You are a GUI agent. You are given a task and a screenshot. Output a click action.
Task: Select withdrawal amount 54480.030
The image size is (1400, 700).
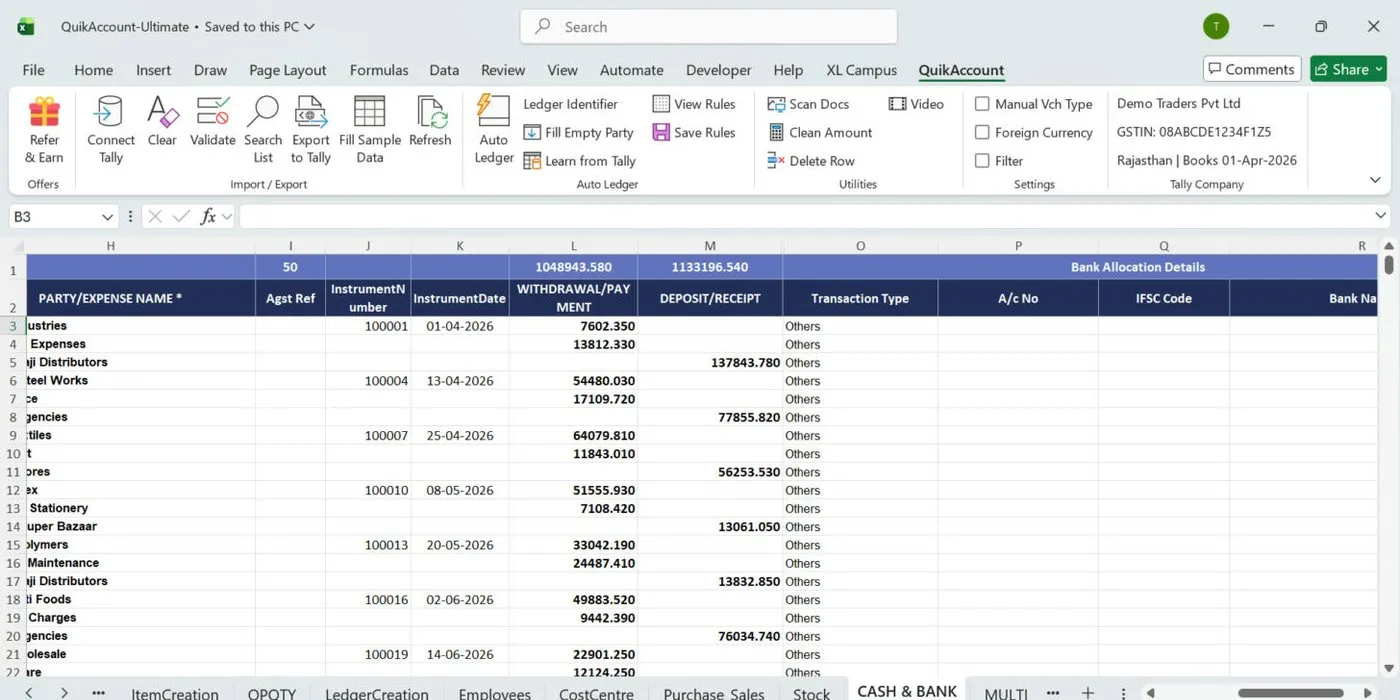(x=573, y=380)
